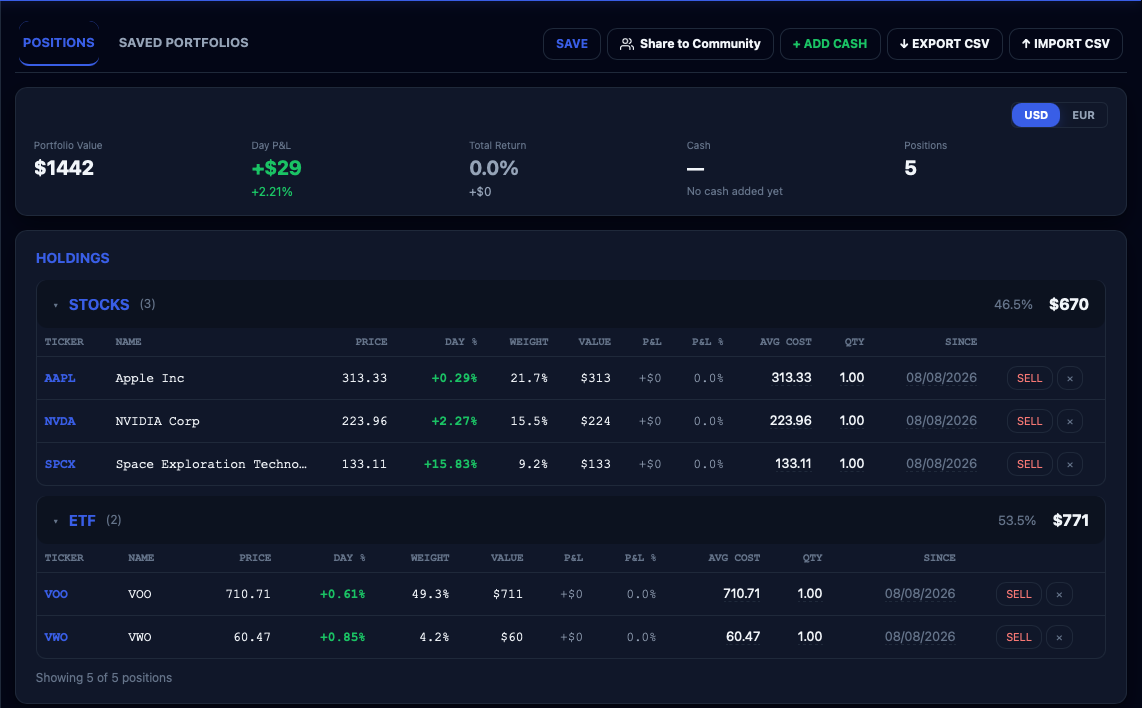Click the +15.83% day change value
Image resolution: width=1142 pixels, height=708 pixels.
pos(450,464)
